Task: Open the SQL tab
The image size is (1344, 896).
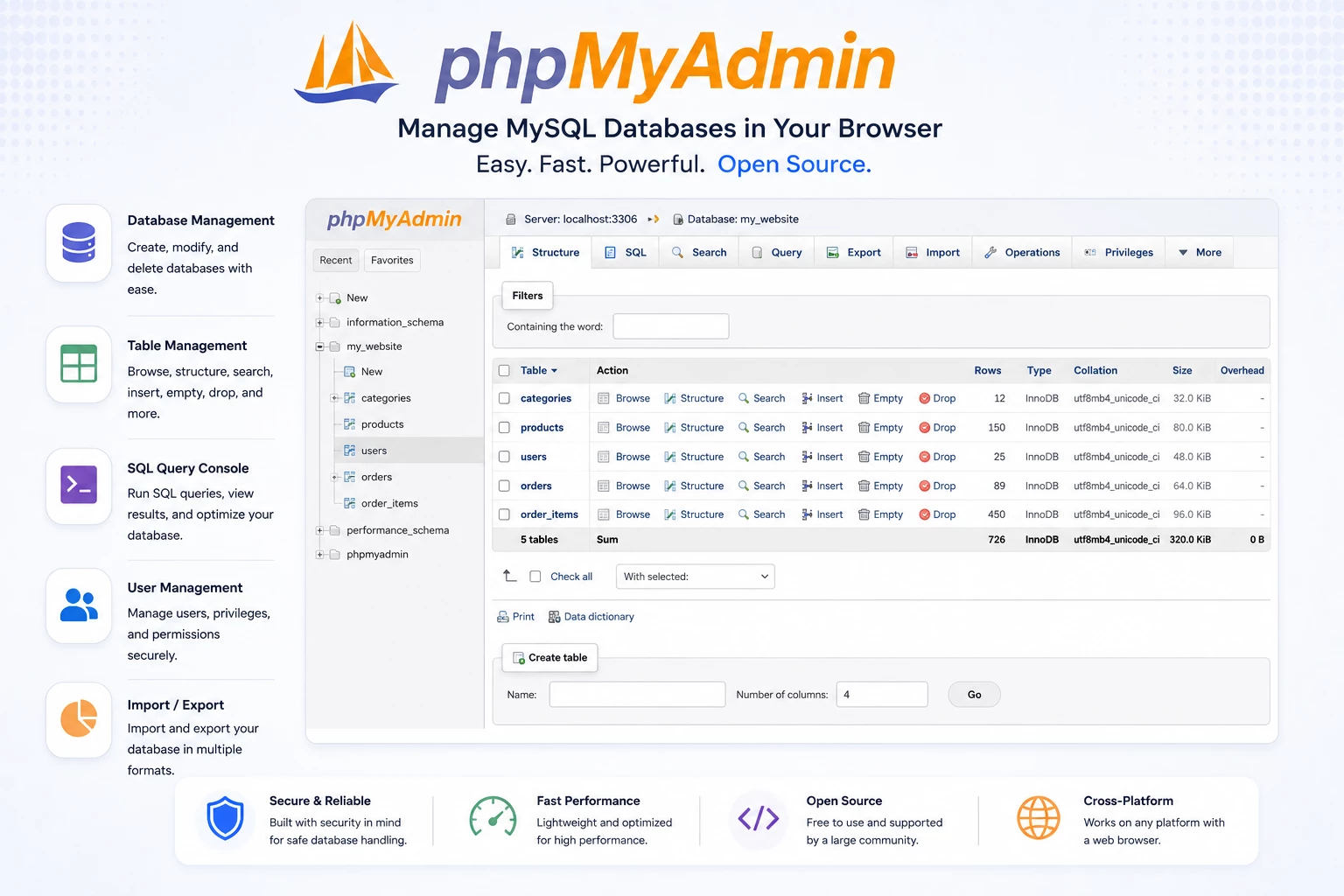Action: tap(625, 252)
